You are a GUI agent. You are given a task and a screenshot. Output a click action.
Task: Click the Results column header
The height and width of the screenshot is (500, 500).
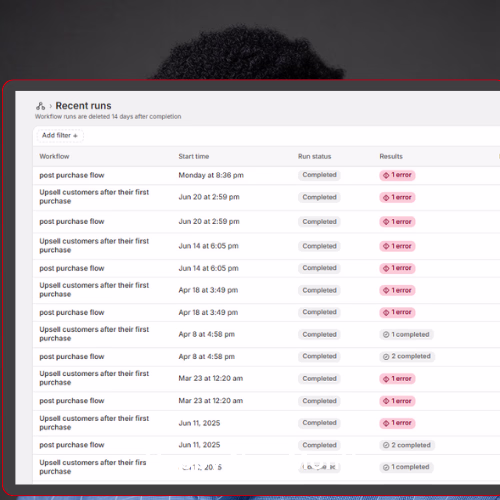coord(391,156)
